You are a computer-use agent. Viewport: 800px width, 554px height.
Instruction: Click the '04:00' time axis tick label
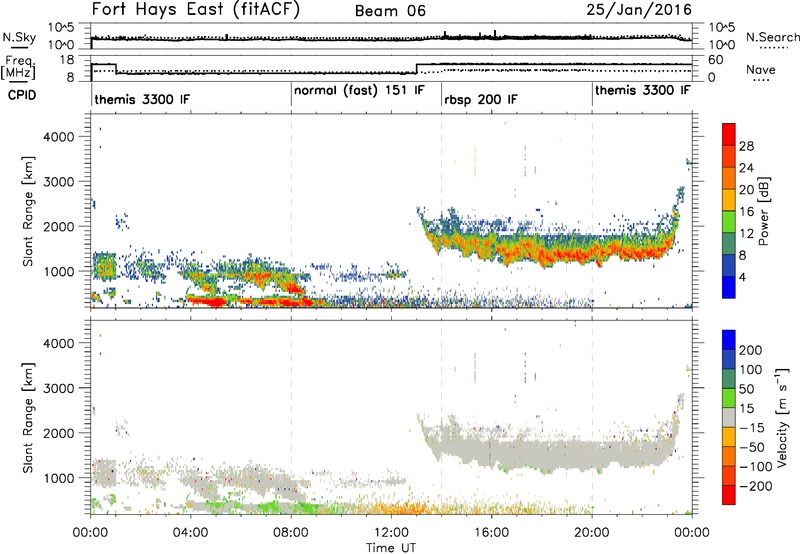(190, 533)
